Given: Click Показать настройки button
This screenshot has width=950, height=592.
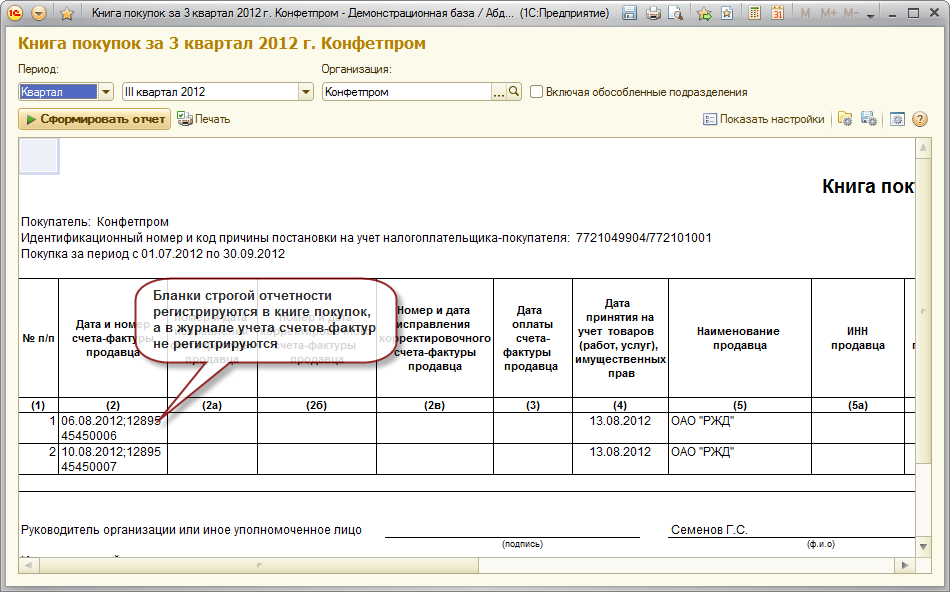Looking at the screenshot, I should pyautogui.click(x=763, y=119).
